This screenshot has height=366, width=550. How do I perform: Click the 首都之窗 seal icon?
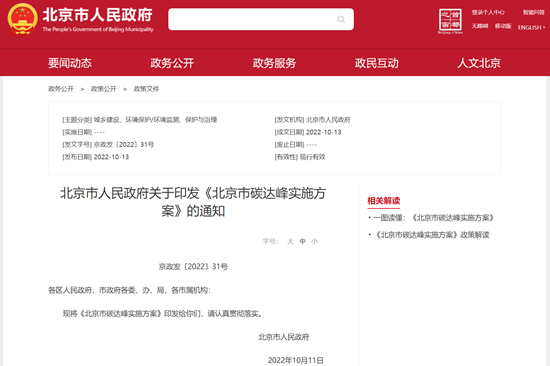pyautogui.click(x=450, y=21)
